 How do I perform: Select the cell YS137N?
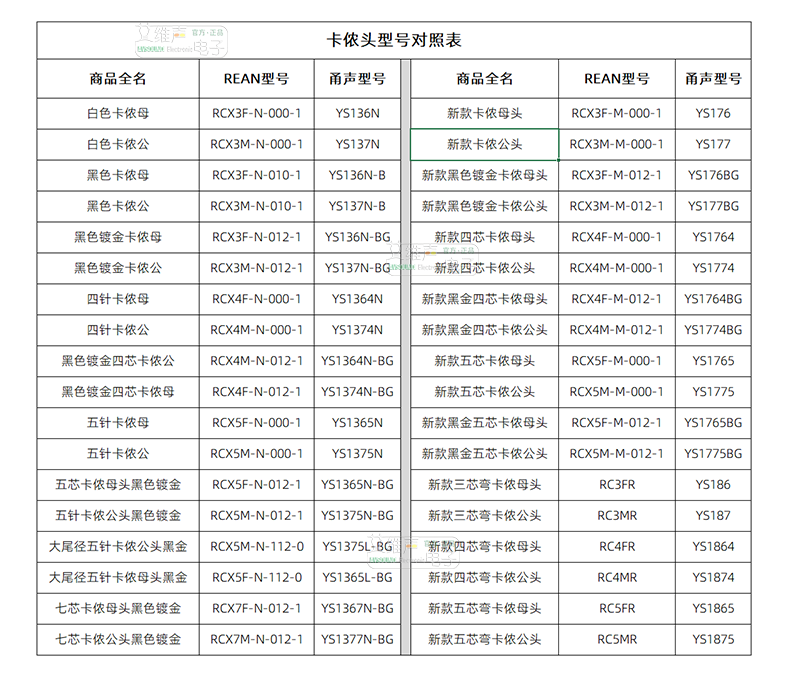[x=357, y=145]
